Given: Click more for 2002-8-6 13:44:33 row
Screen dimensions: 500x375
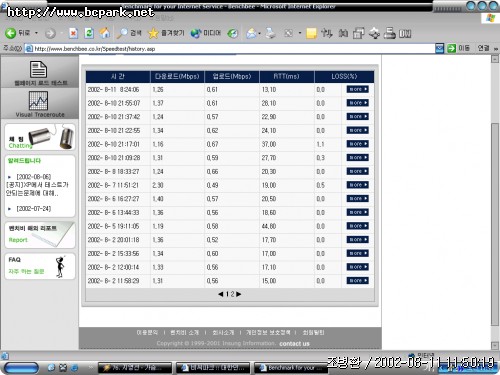Looking at the screenshot, I should pos(357,212).
